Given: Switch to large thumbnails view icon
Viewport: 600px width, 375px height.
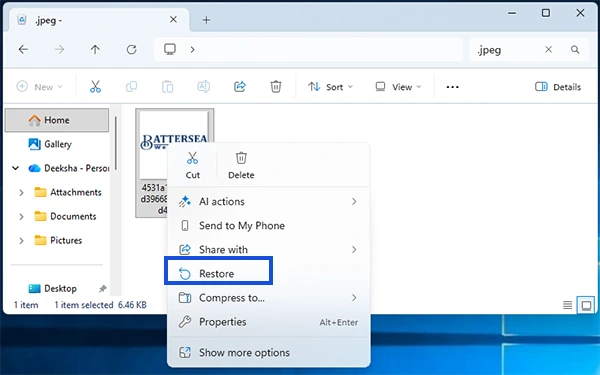Looking at the screenshot, I should (x=586, y=305).
